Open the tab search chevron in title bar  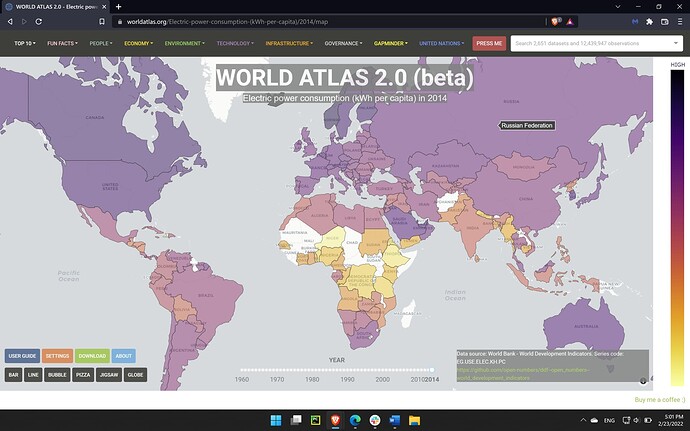[x=618, y=7]
